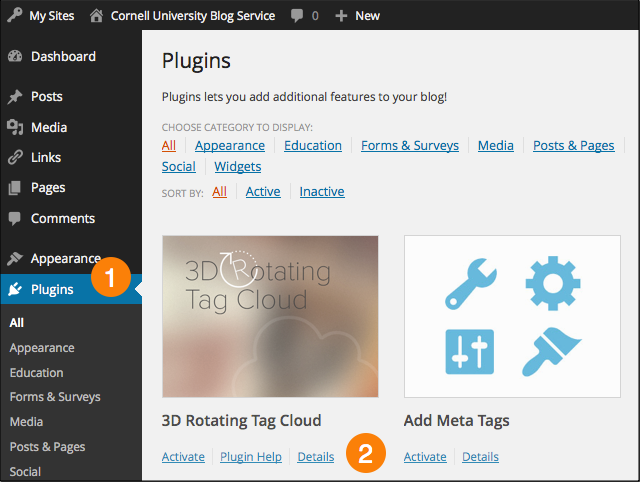The image size is (640, 482).
Task: Go to Dashboard in sidebar
Action: 63,56
